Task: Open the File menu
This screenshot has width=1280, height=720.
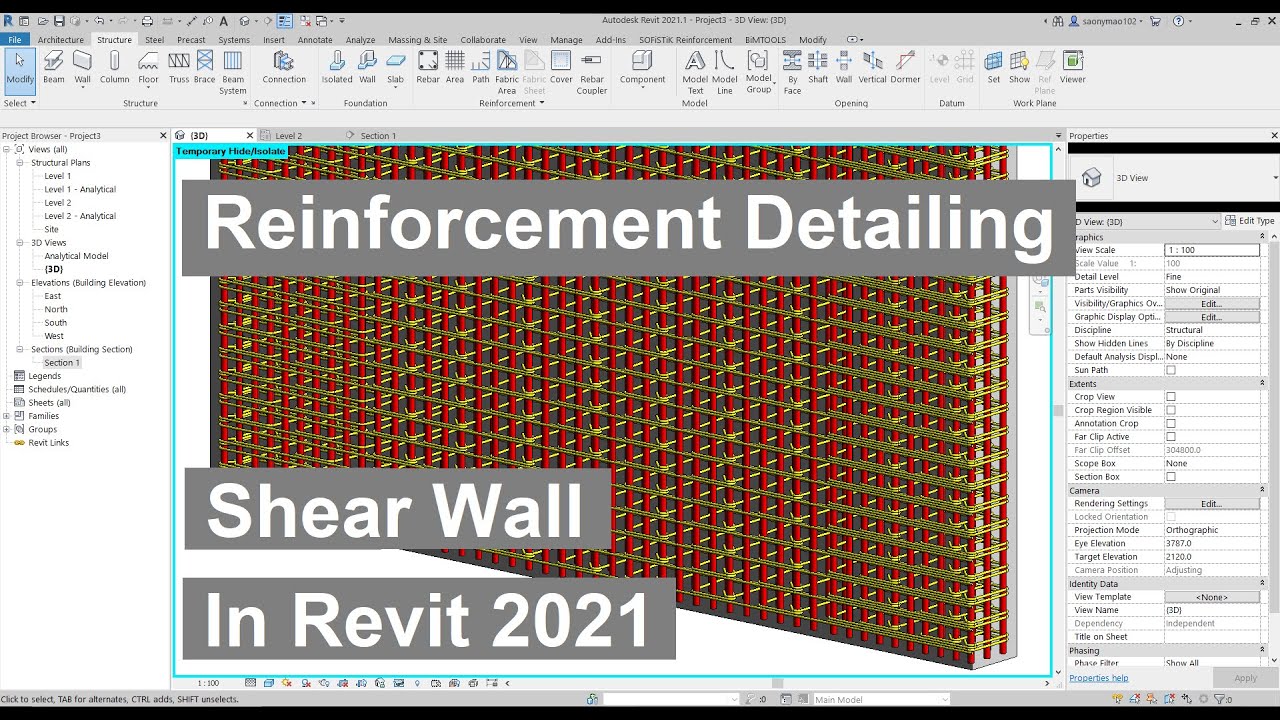Action: 15,40
